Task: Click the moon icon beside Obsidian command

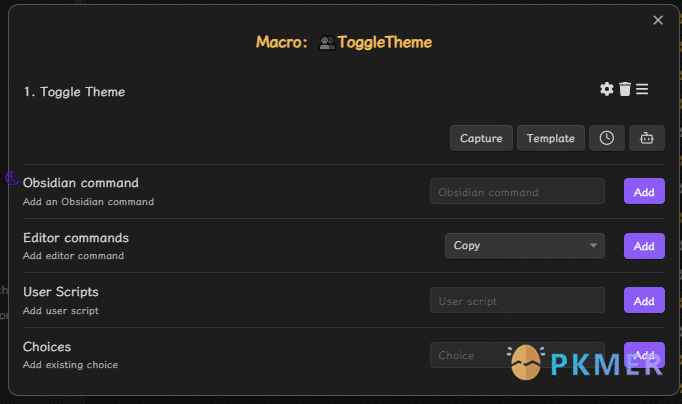Action: coord(12,177)
